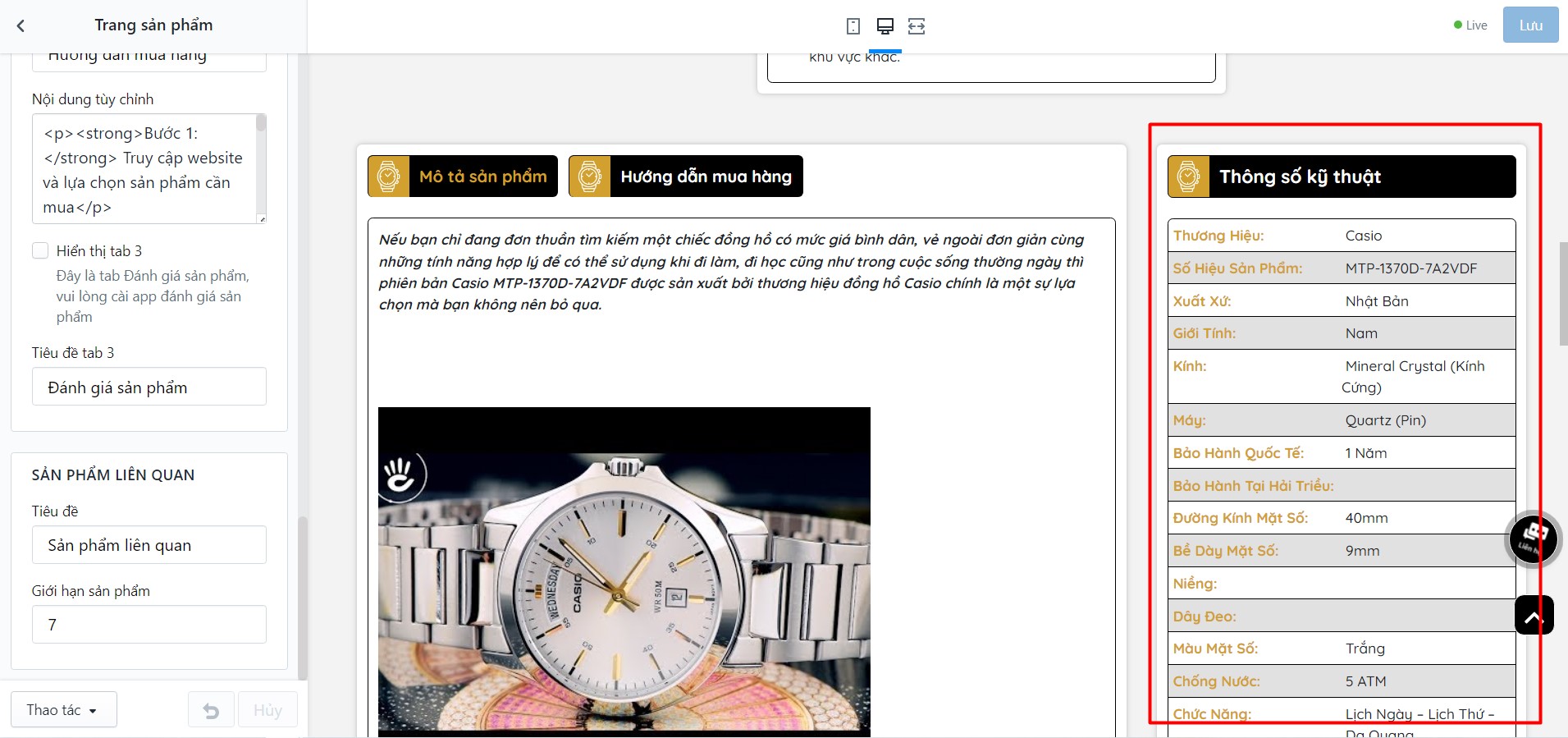1568x738 pixels.
Task: Click the Bảo Hành Tại Hải Triều row
Action: pos(1342,485)
